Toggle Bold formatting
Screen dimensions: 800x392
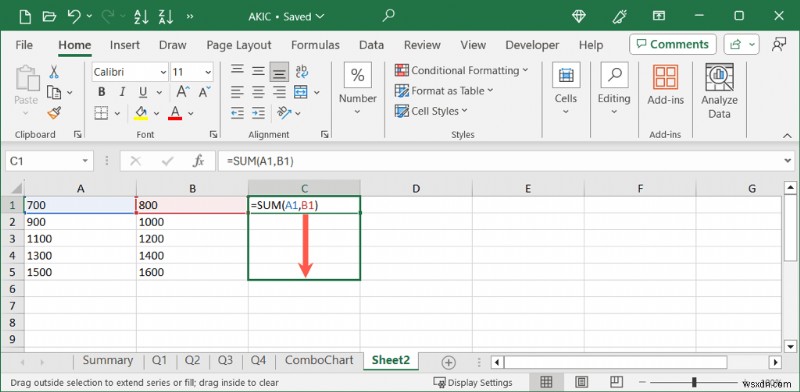(x=102, y=92)
